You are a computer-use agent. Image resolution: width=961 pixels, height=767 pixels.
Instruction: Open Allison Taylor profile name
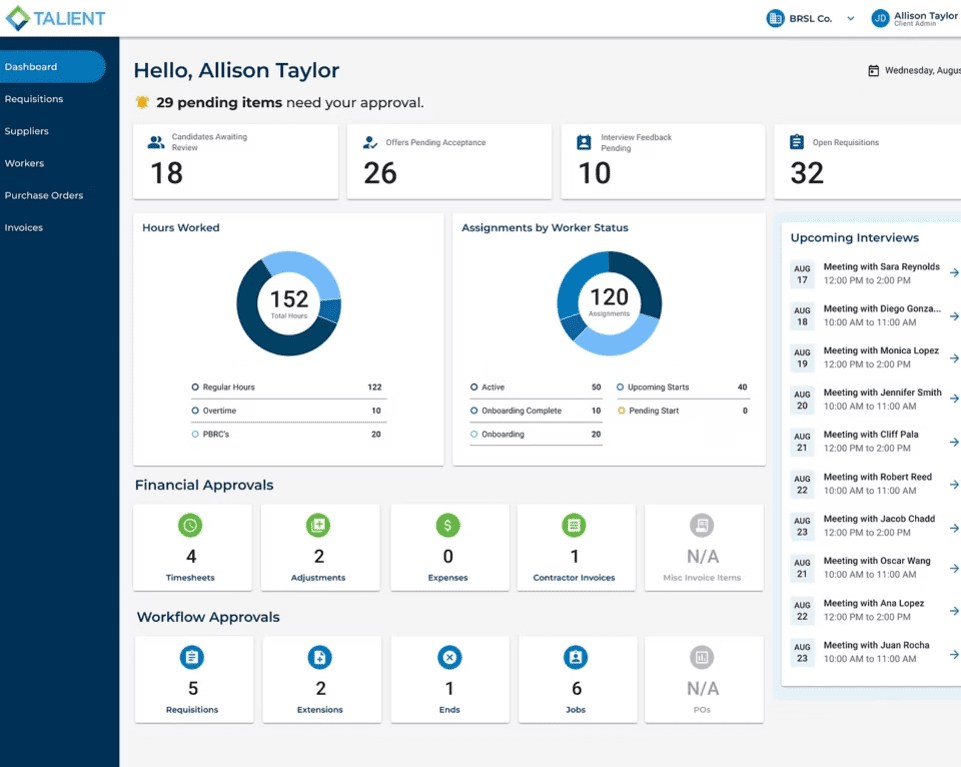(x=925, y=15)
